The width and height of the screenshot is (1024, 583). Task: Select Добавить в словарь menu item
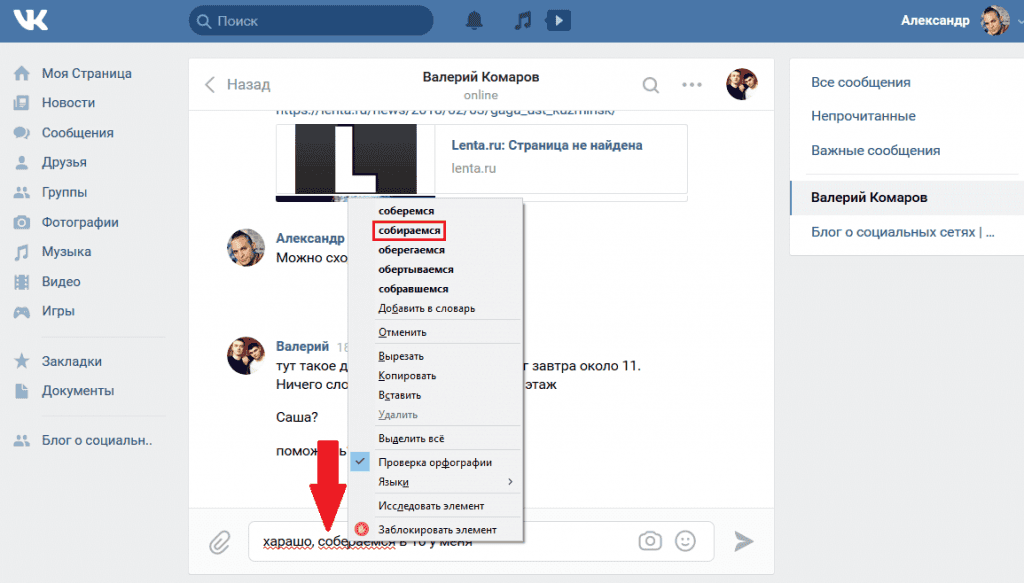tap(426, 308)
